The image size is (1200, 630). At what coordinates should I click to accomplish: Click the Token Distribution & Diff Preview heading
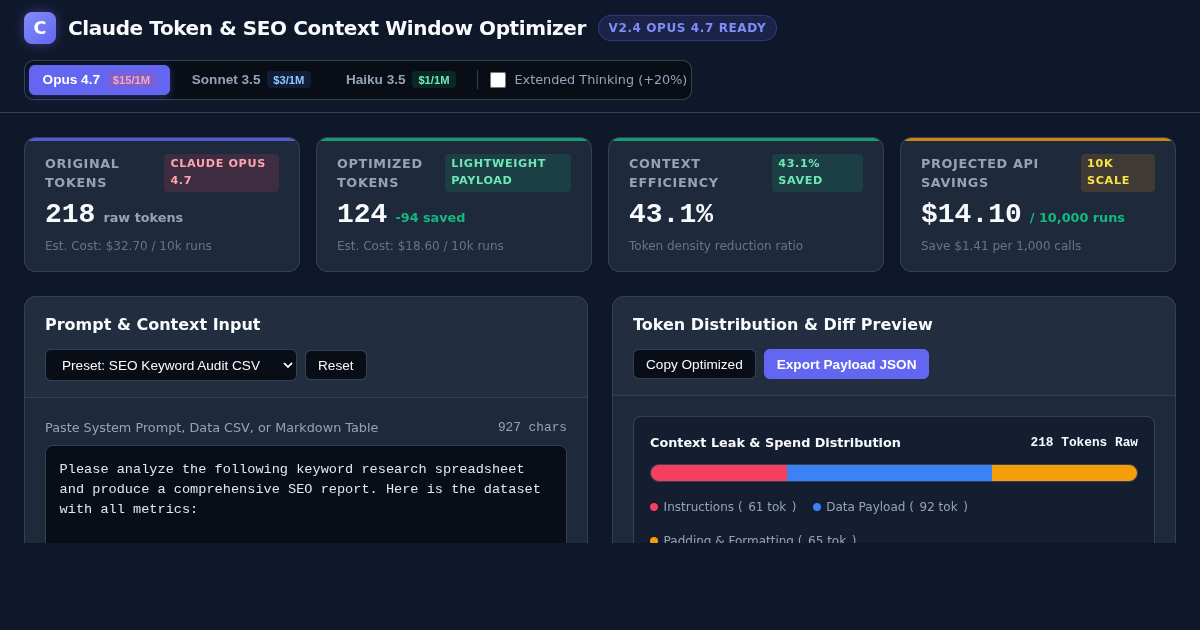coord(782,324)
